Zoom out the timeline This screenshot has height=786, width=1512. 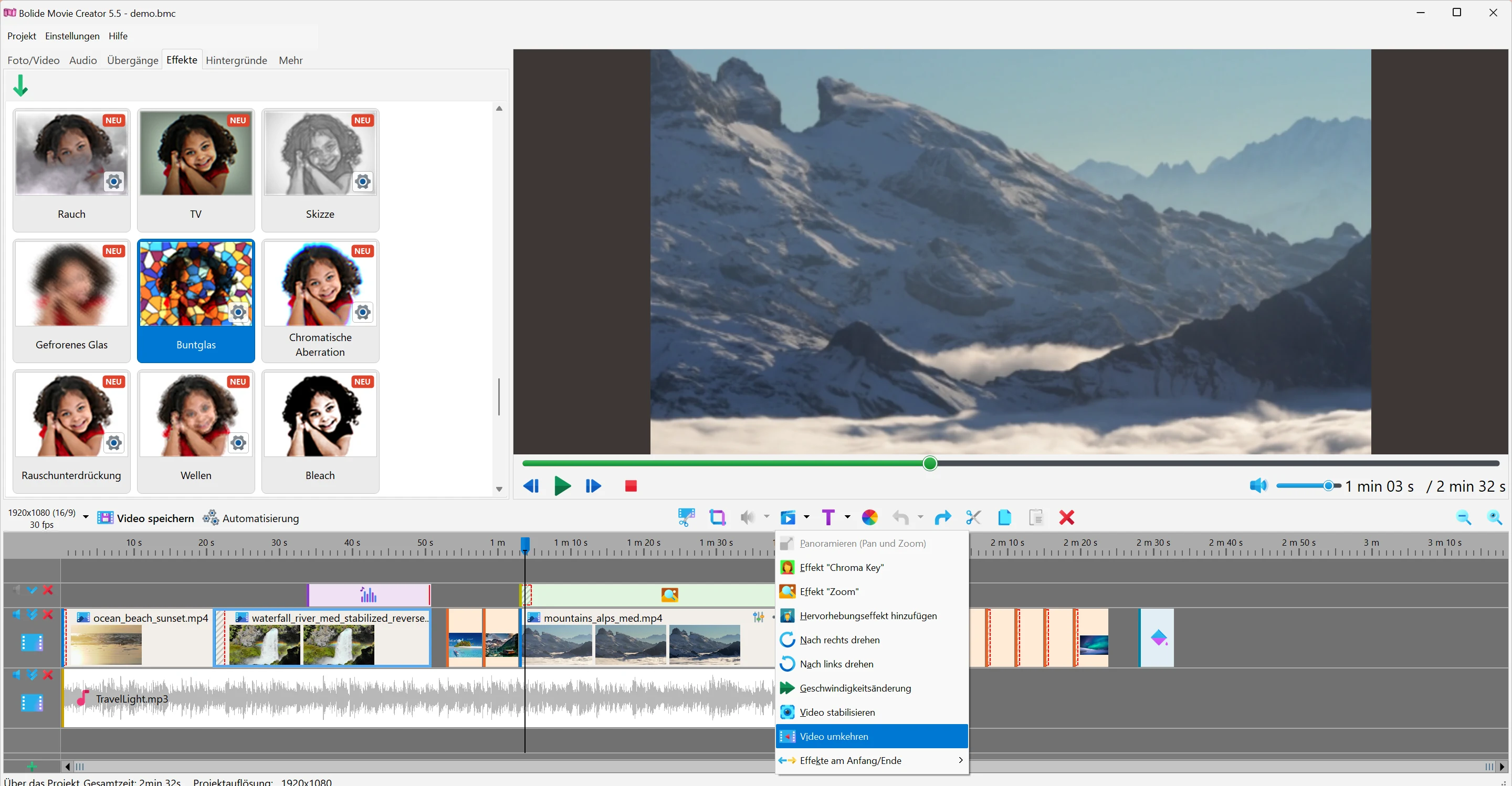coord(1464,517)
